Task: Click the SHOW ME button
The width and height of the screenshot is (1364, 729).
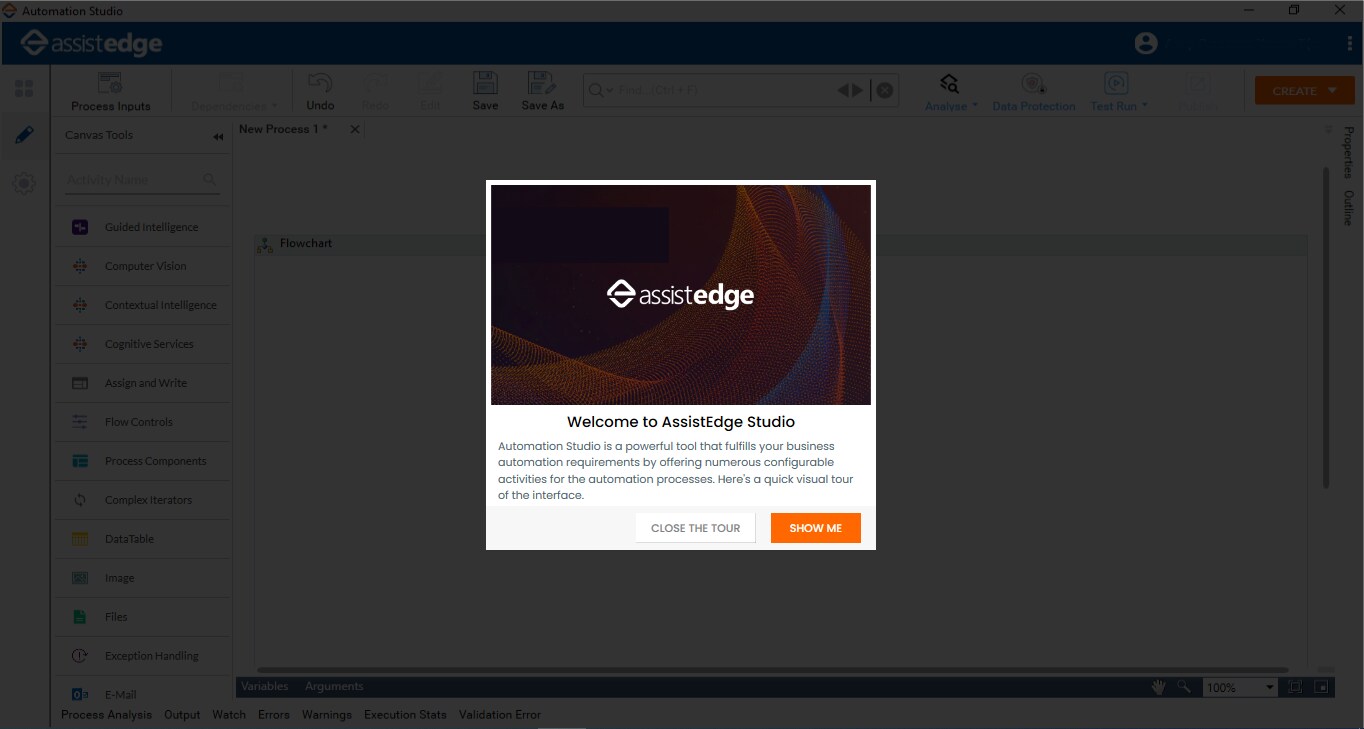Action: [815, 528]
